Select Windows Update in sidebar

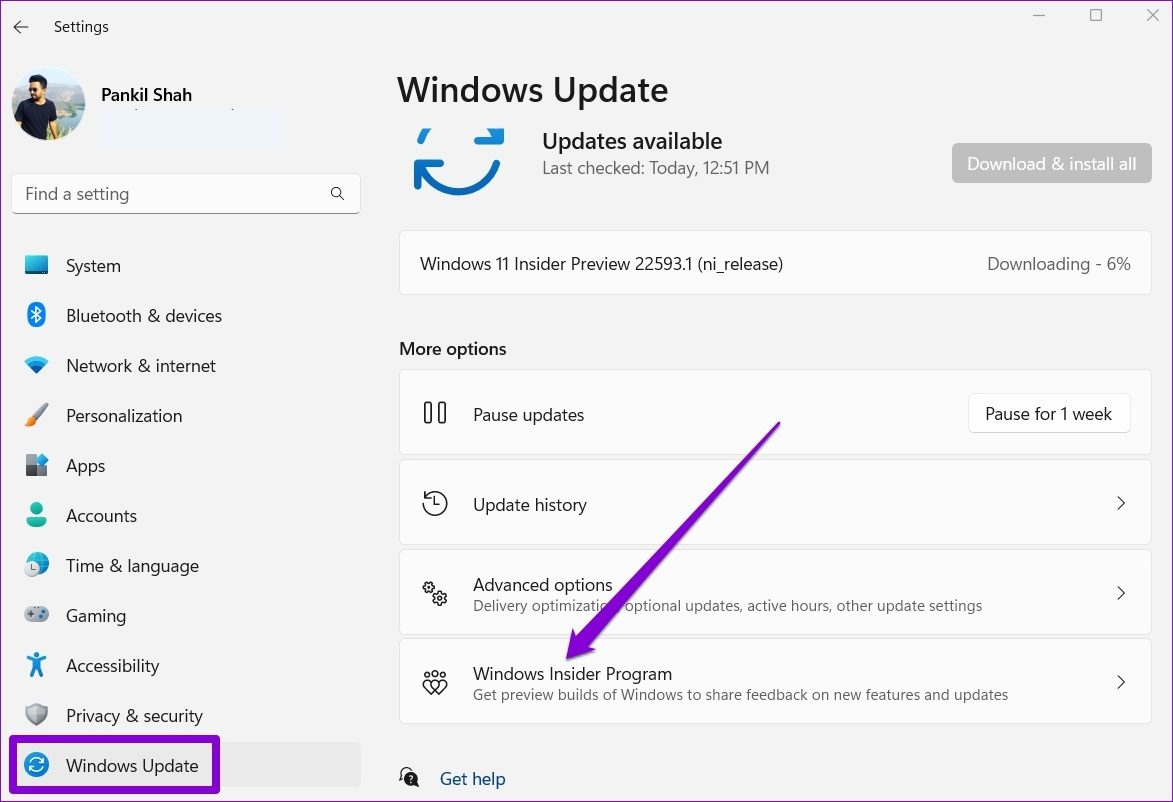[x=186, y=765]
